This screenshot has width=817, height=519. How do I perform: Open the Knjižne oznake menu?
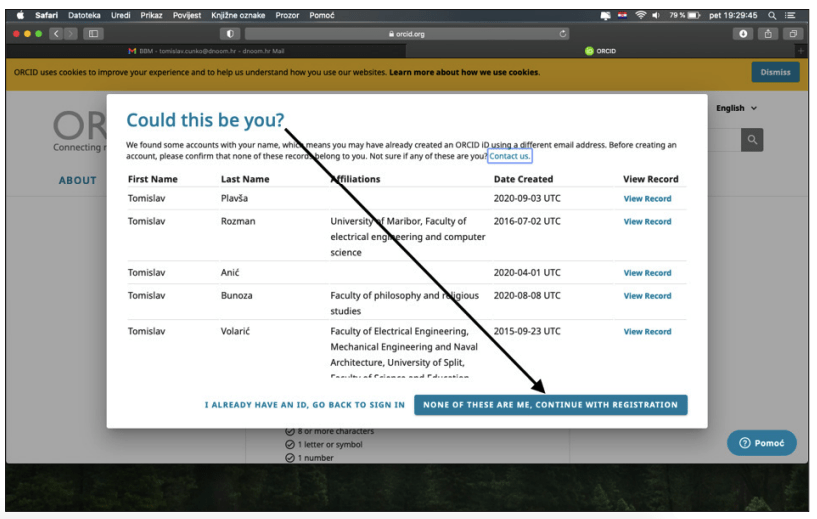(x=238, y=15)
